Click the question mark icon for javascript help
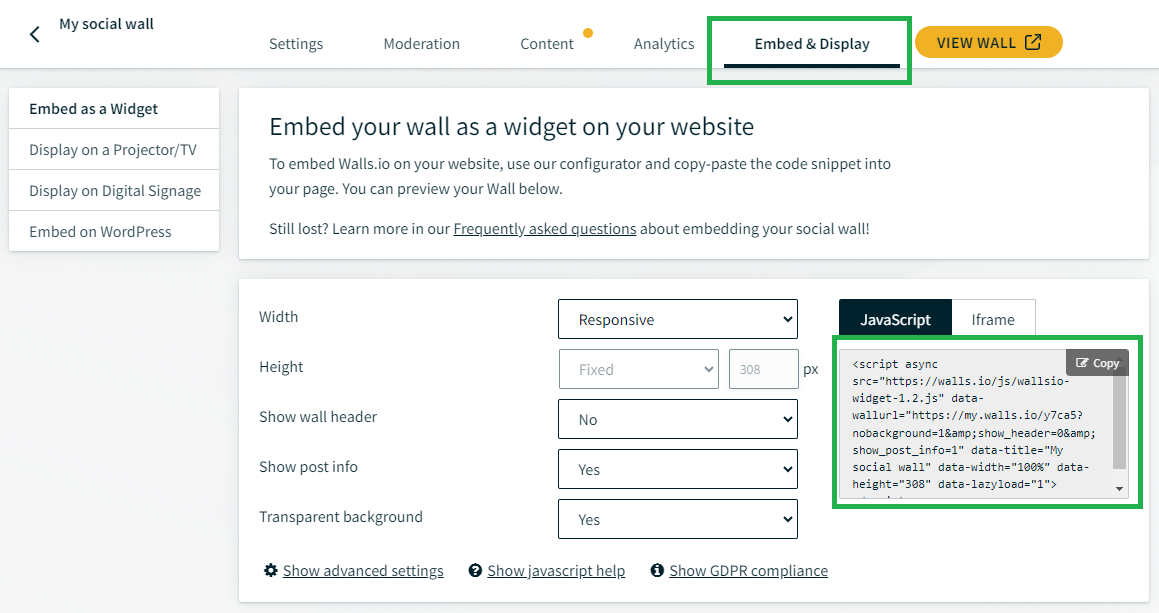 click(475, 570)
